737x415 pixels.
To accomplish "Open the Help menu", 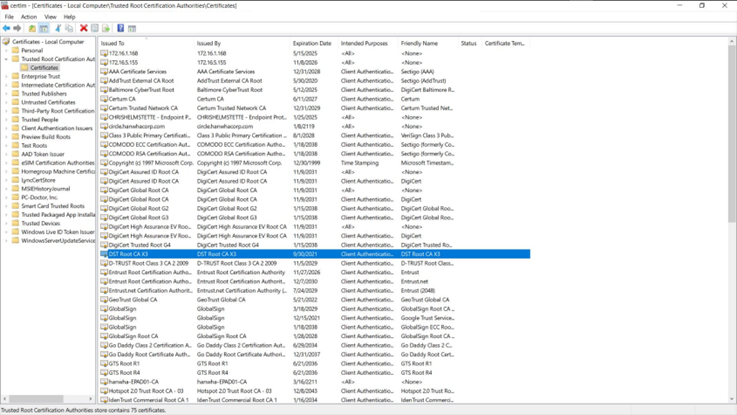I will click(69, 17).
